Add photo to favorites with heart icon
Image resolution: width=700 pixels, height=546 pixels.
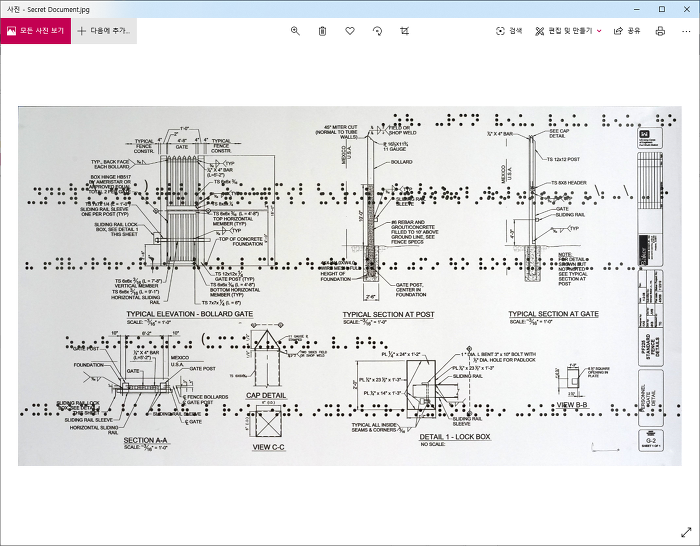[x=350, y=31]
